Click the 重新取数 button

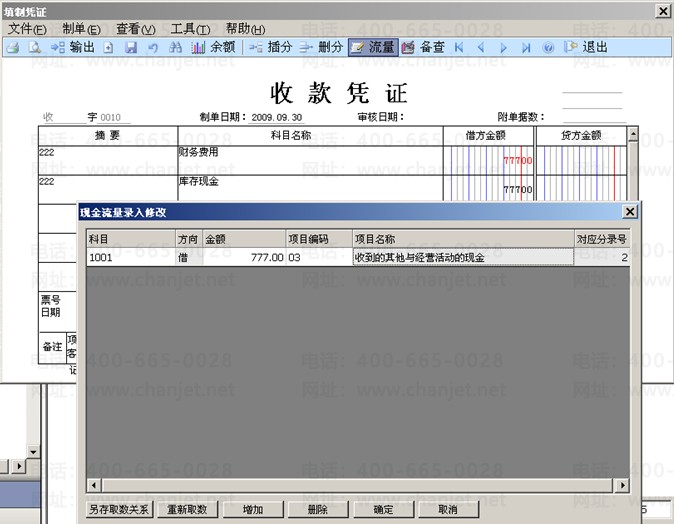tap(187, 509)
